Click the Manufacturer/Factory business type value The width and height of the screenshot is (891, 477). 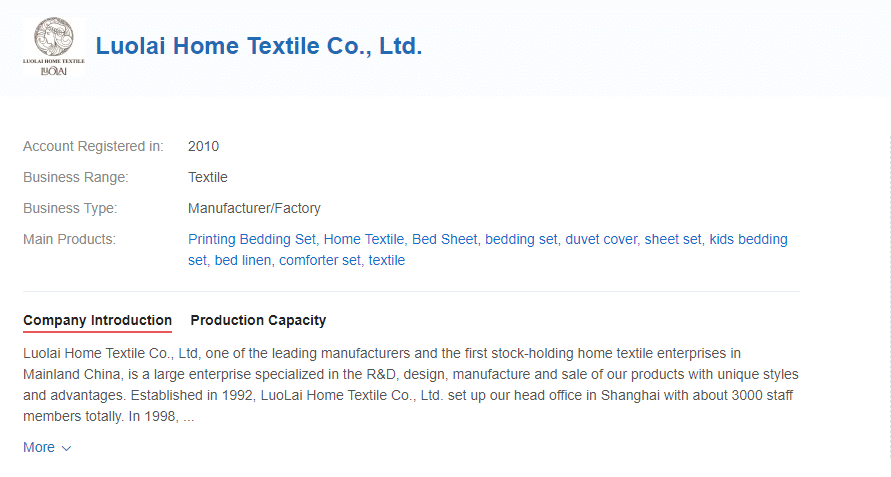[x=255, y=209]
